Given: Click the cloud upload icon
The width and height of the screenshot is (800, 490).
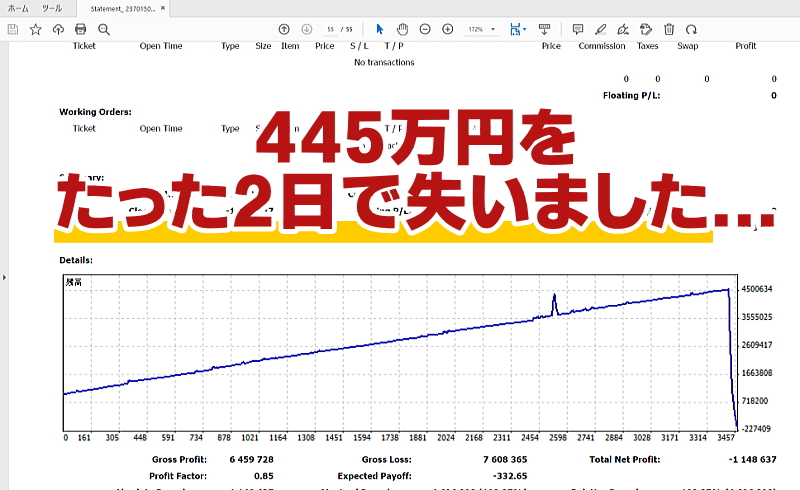Looking at the screenshot, I should pyautogui.click(x=58, y=29).
